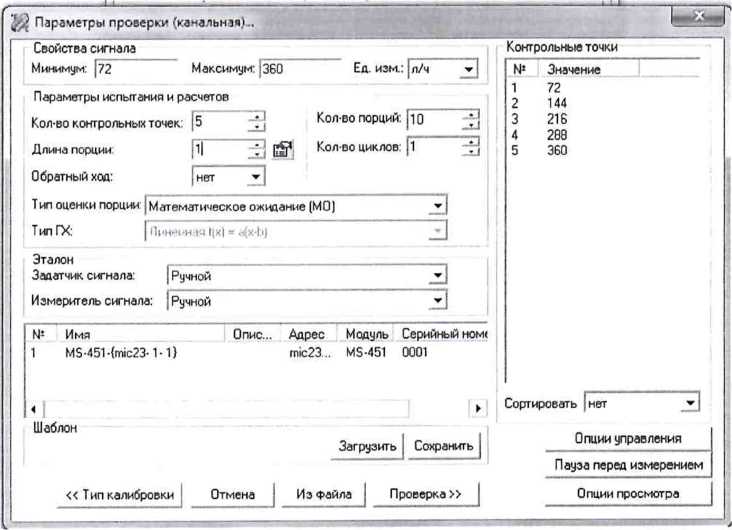
Task: Click the Отмена button
Action: coord(232,495)
